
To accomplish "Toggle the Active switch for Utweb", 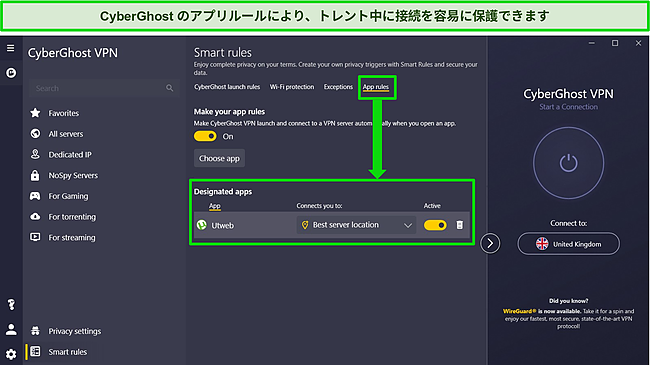I will tap(435, 225).
